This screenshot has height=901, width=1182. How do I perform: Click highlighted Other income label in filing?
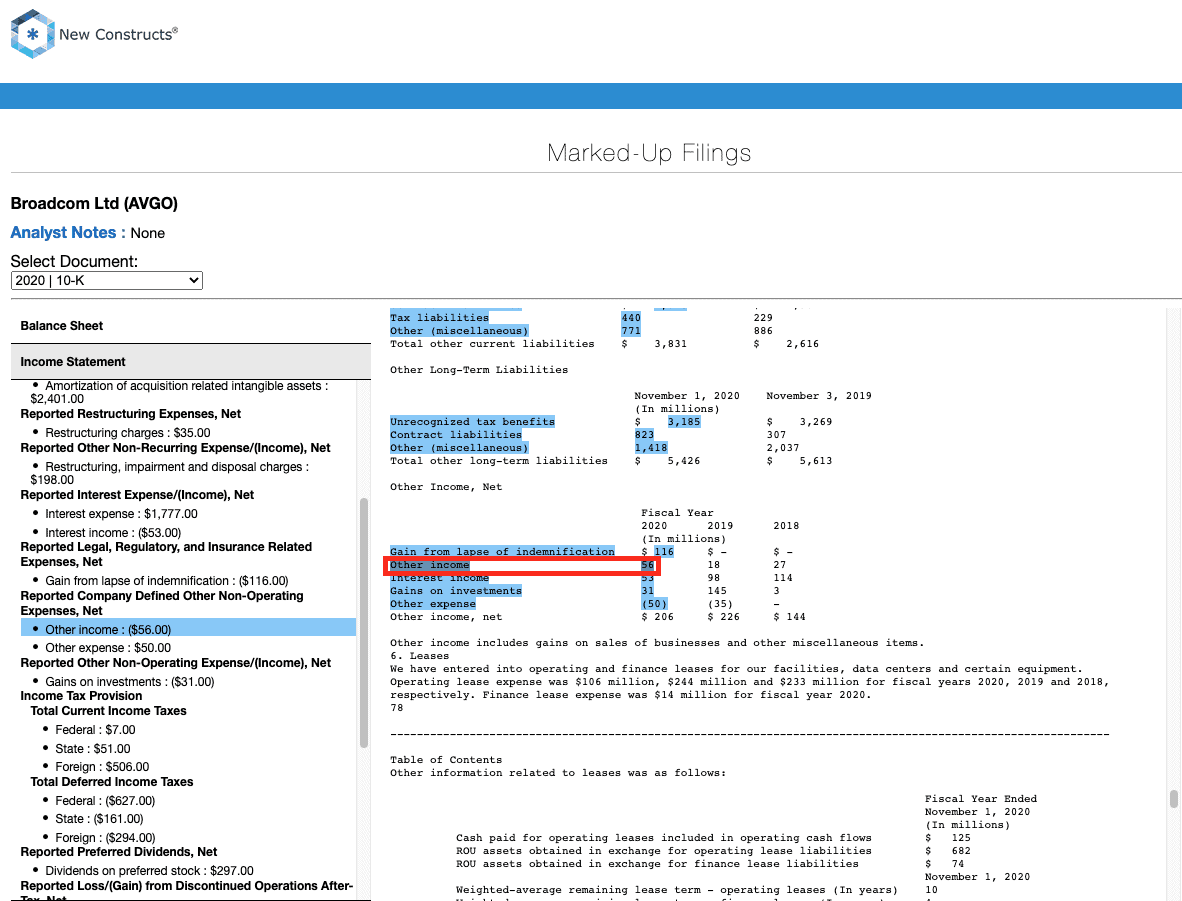(430, 565)
